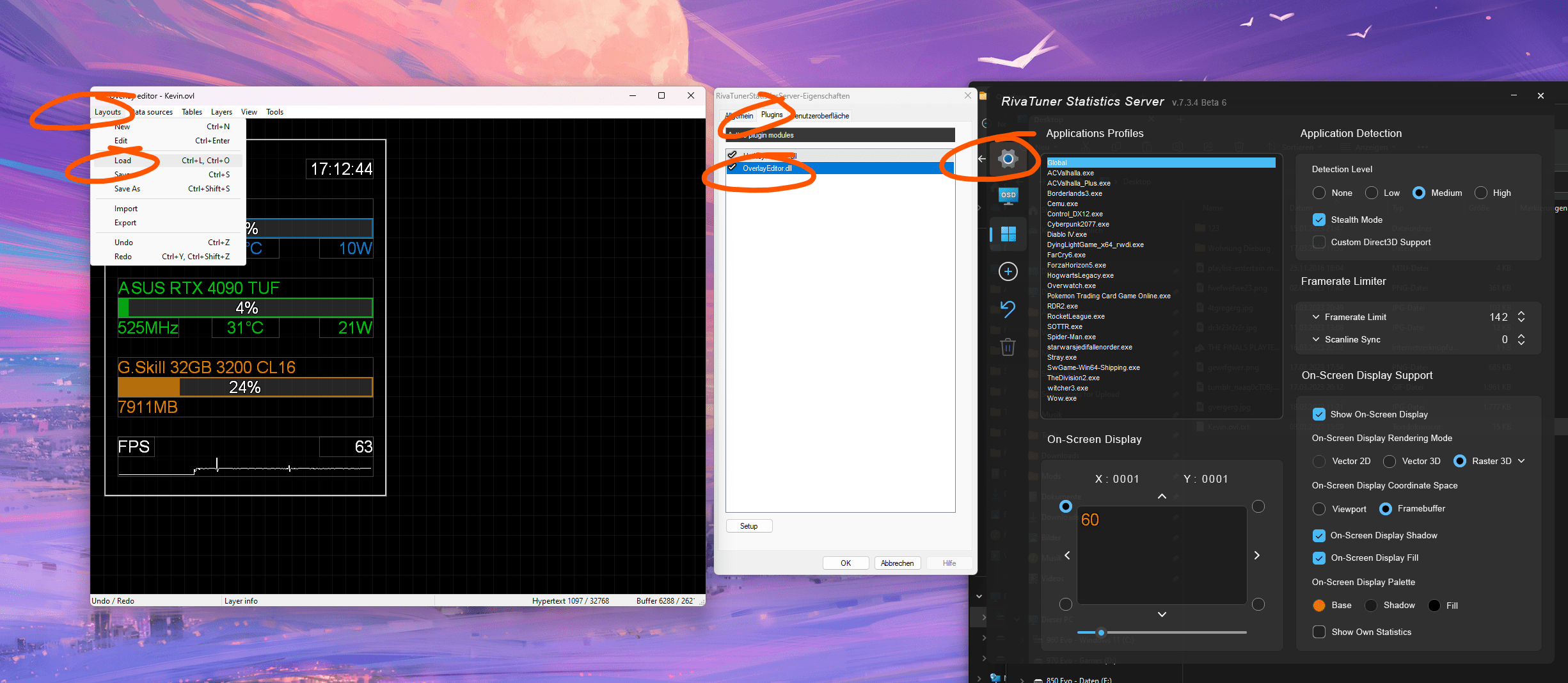
Task: Select the Windows logo icon in RivaTuner sidebar
Action: [x=1008, y=234]
